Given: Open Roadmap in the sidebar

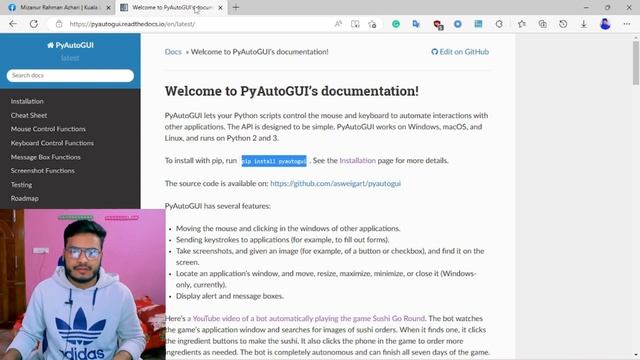Looking at the screenshot, I should coord(24,198).
